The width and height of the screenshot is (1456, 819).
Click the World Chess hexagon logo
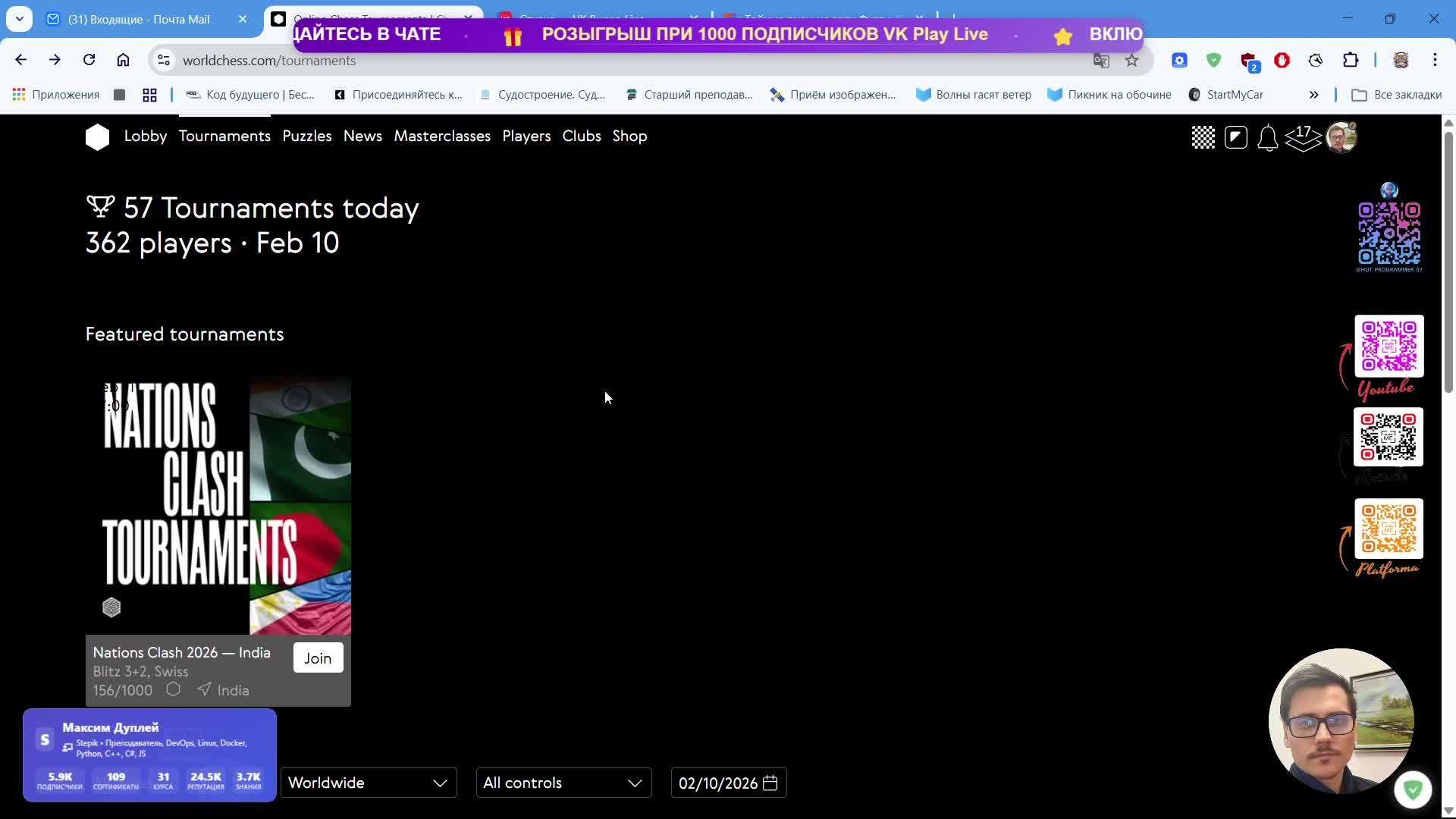(97, 137)
